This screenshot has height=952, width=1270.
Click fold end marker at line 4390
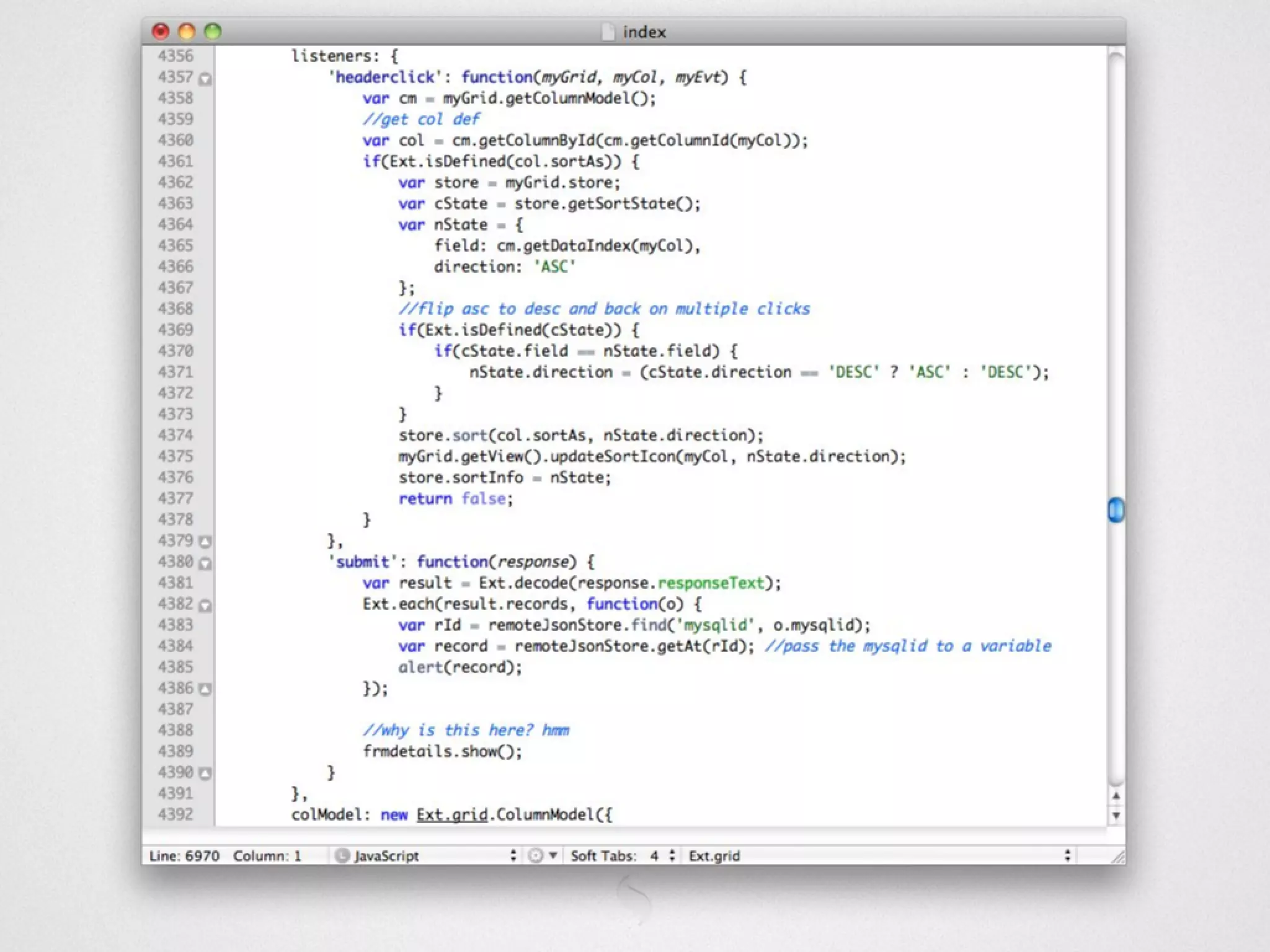tap(205, 773)
